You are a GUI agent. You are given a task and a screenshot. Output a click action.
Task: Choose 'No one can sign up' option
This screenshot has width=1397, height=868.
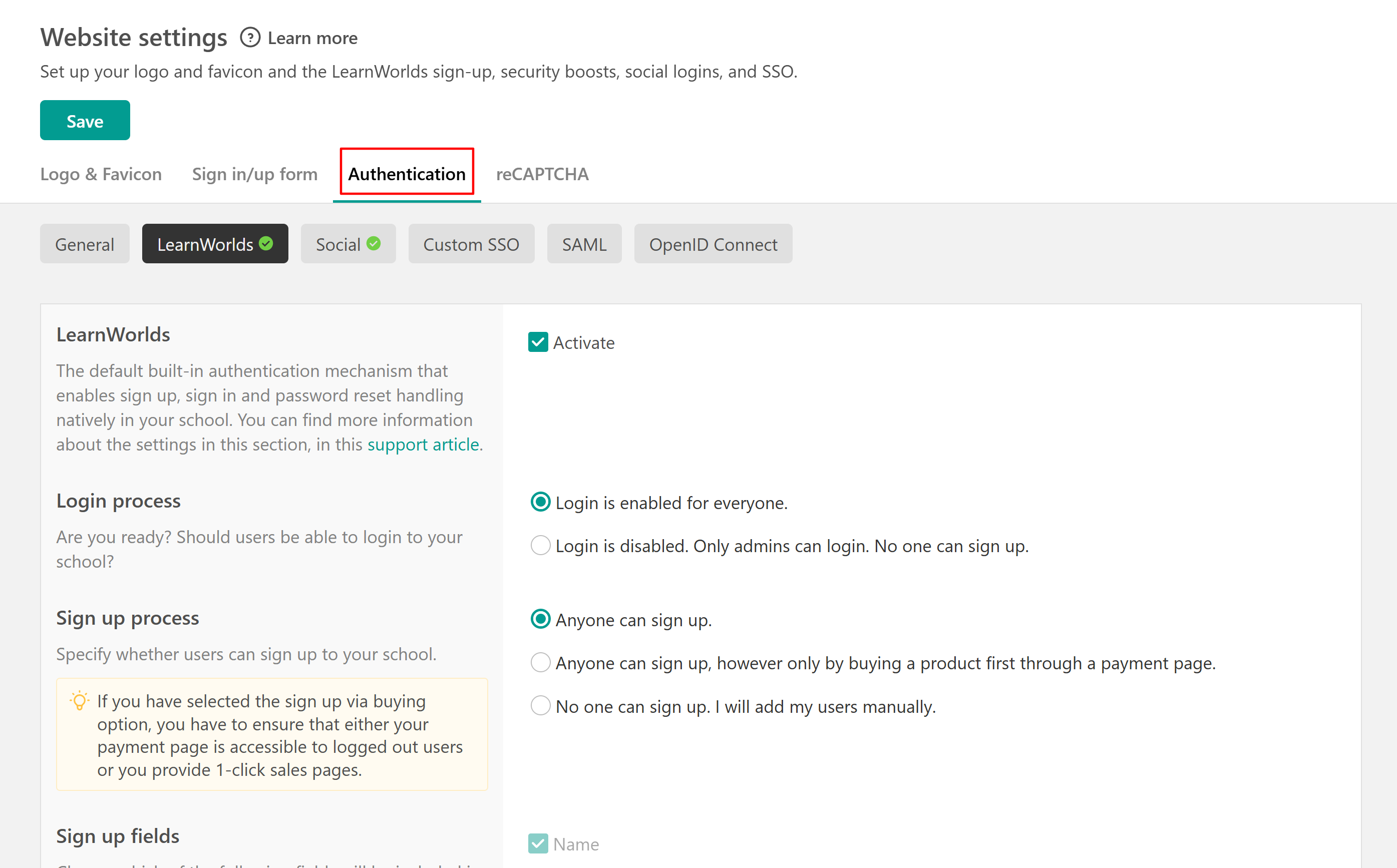click(x=540, y=705)
